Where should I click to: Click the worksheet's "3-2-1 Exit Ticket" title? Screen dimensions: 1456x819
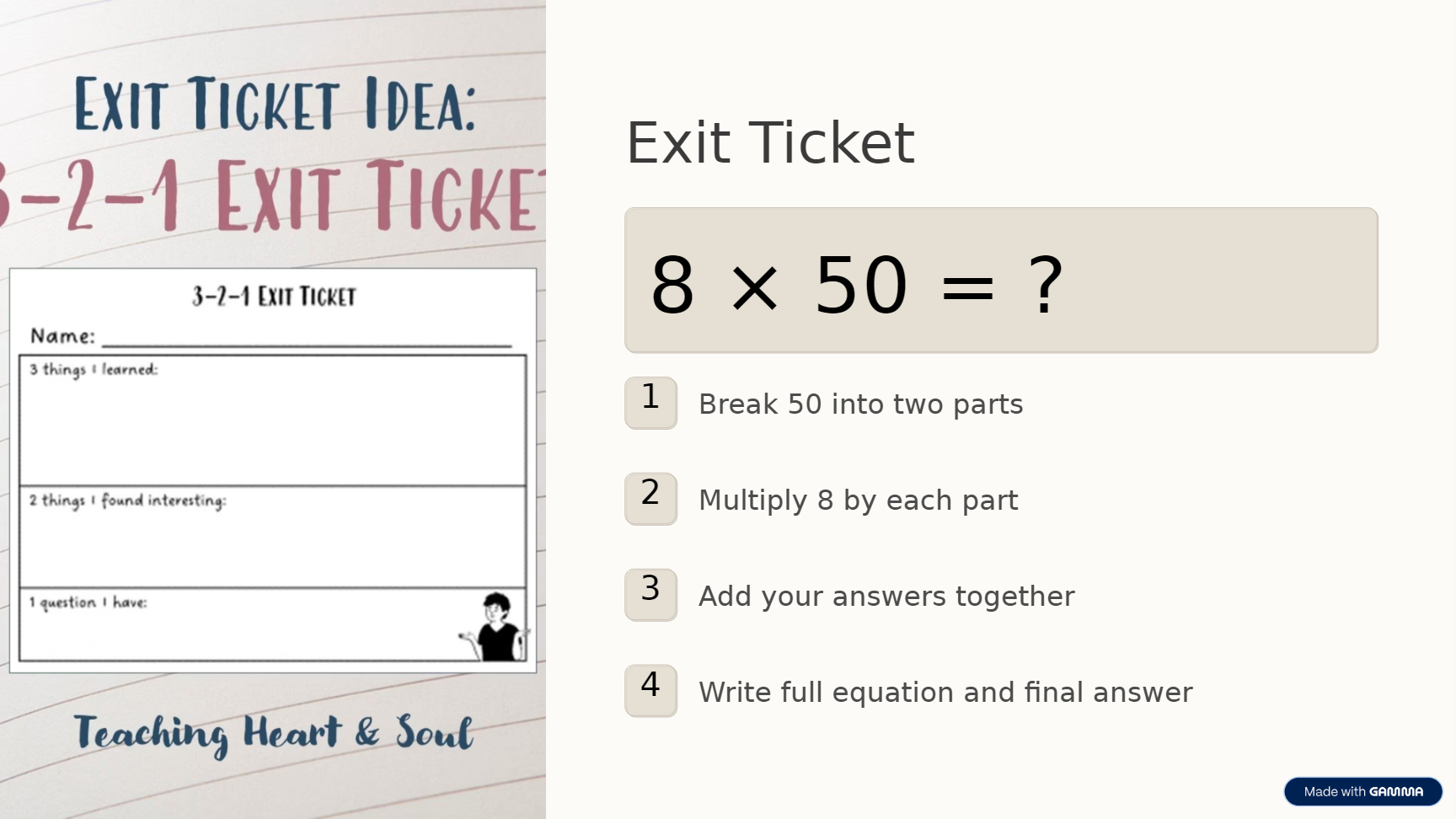[274, 297]
